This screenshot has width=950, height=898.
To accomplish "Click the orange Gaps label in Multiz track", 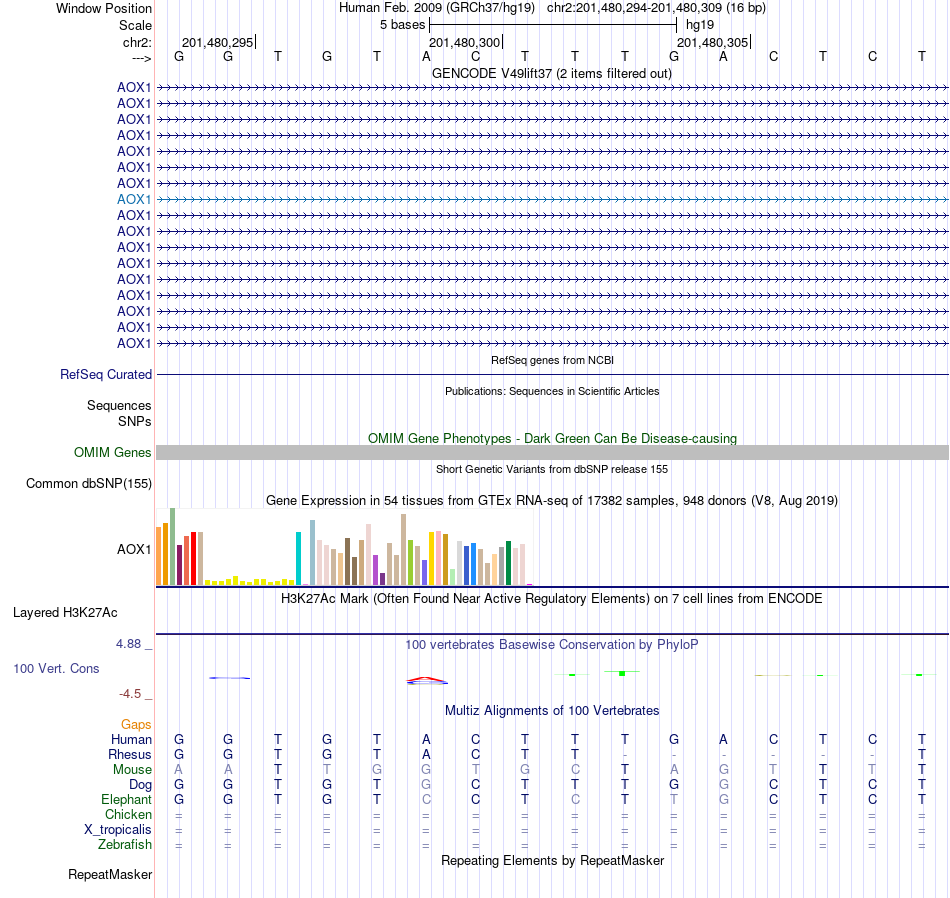I will pyautogui.click(x=136, y=725).
